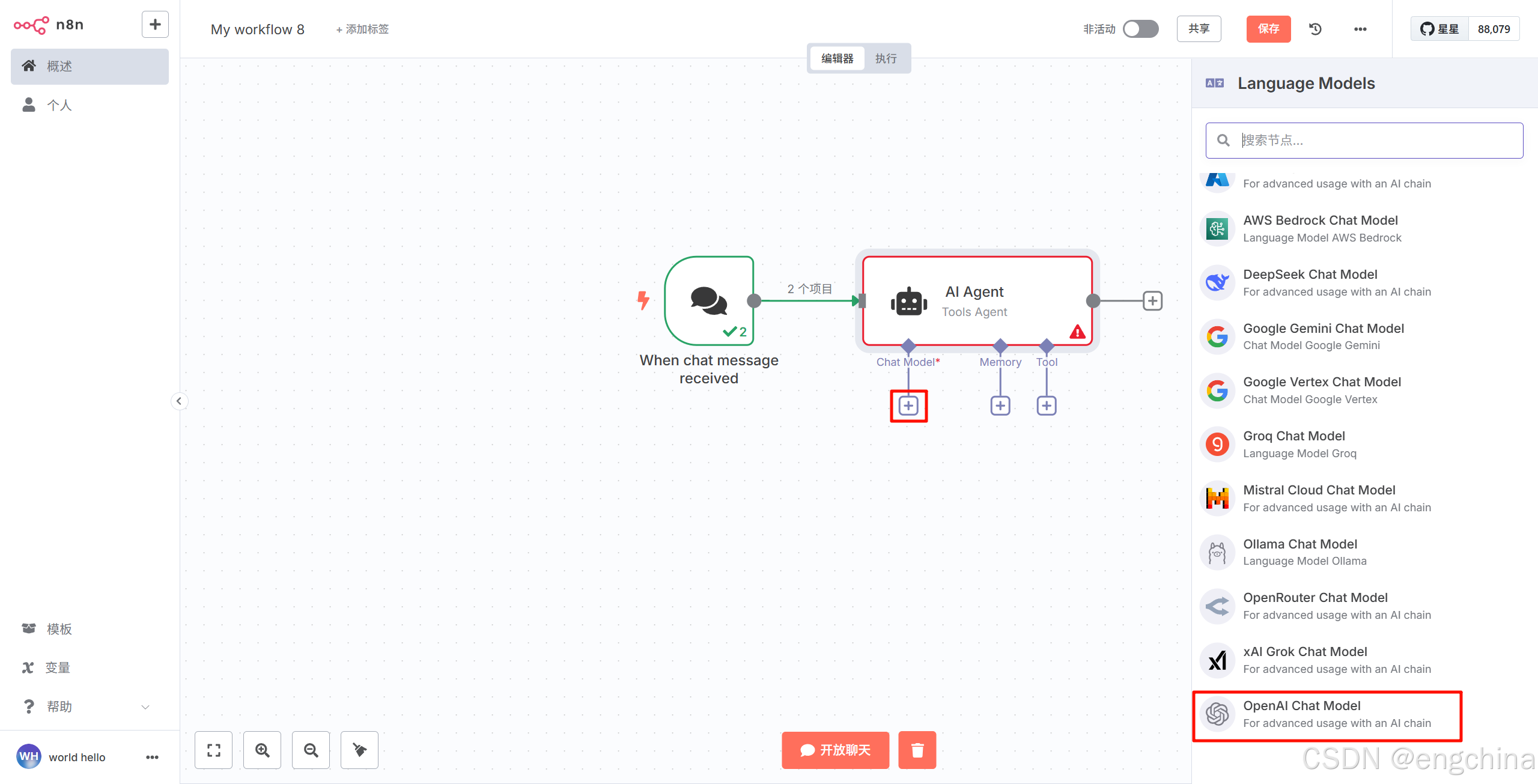The image size is (1538, 784).
Task: Open the user account ellipsis menu
Action: (x=152, y=757)
